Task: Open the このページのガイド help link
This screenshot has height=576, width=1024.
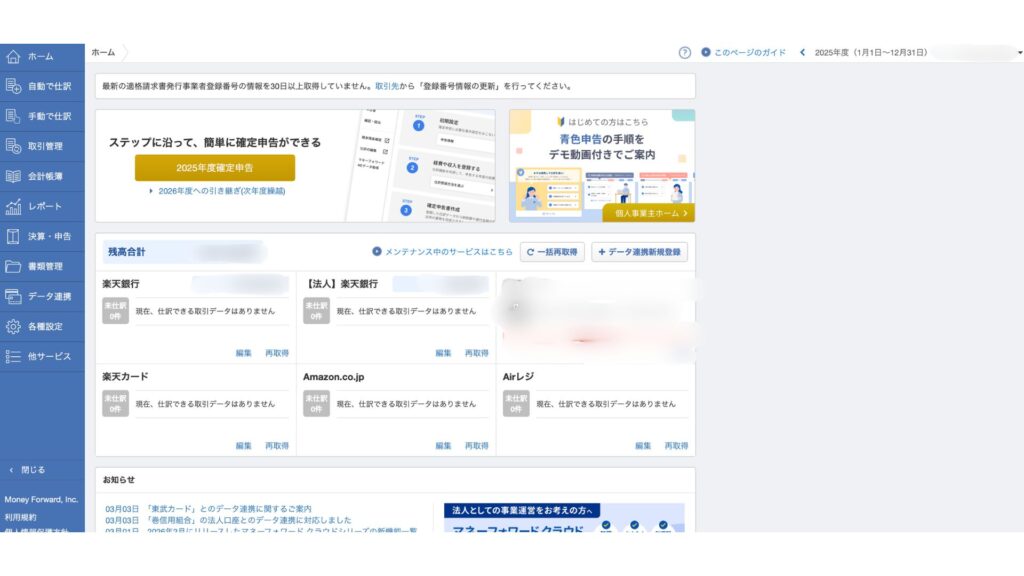Action: pos(749,51)
